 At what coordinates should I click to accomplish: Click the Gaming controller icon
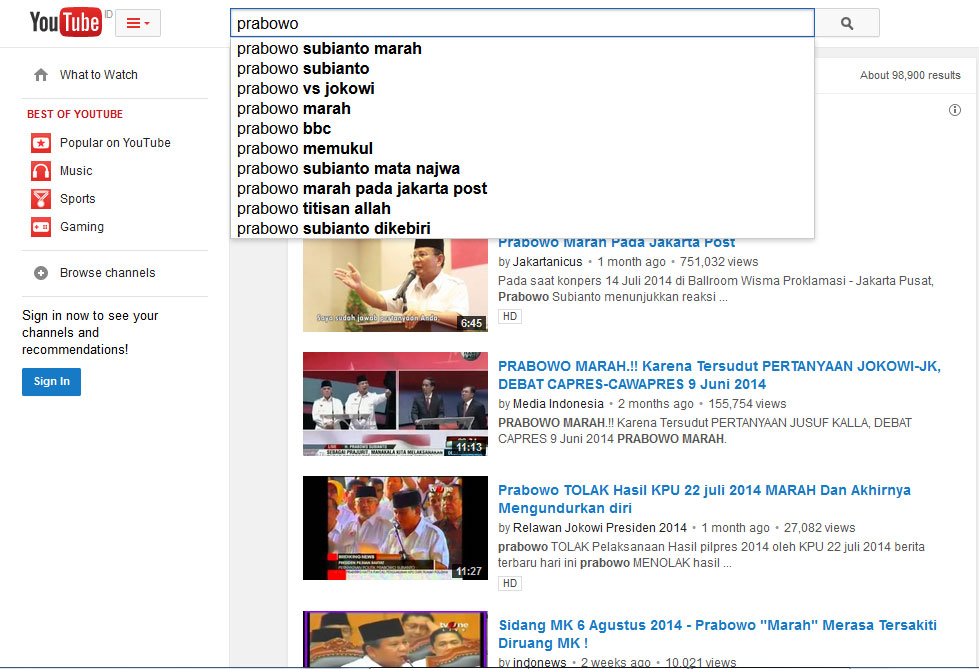pyautogui.click(x=41, y=227)
